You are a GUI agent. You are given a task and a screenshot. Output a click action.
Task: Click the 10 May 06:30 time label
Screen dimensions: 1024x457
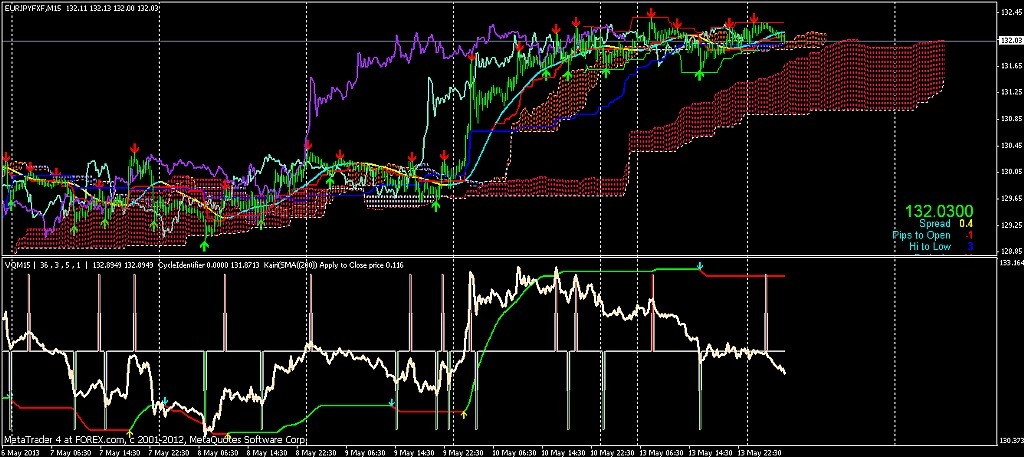(515, 452)
